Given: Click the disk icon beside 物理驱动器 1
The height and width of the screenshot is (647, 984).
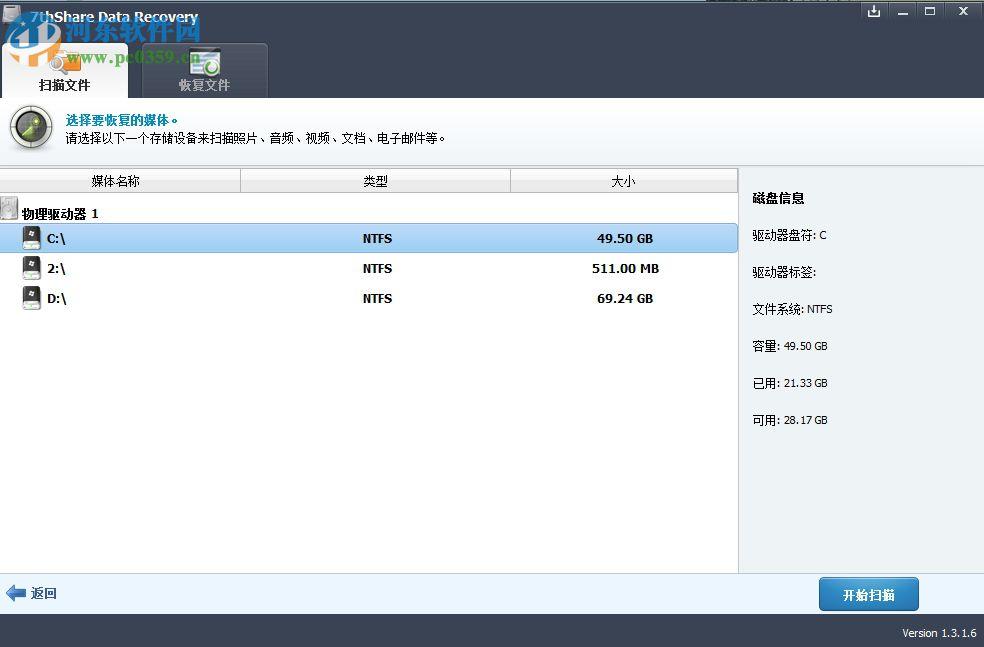Looking at the screenshot, I should coord(10,207).
